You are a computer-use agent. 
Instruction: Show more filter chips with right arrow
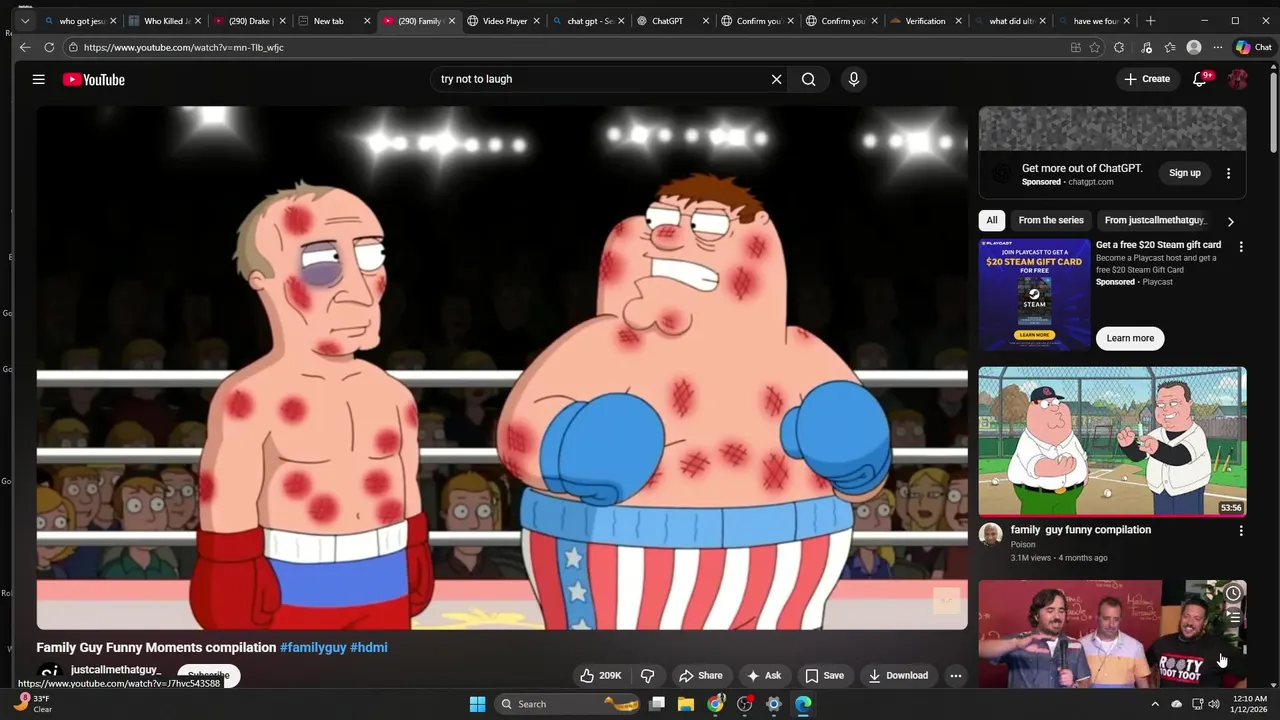pyautogui.click(x=1230, y=221)
